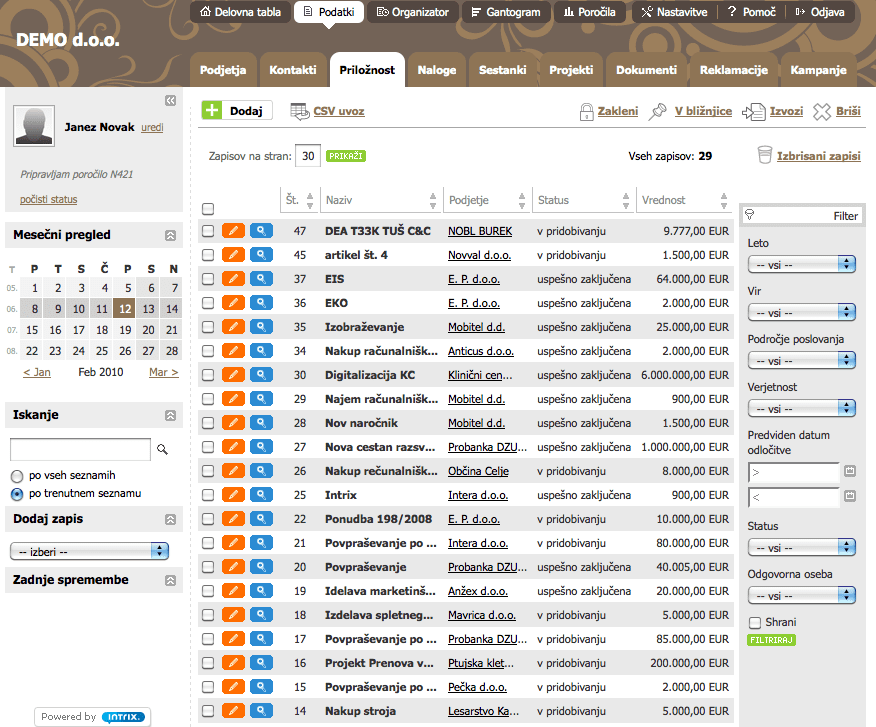The image size is (876, 727).
Task: Click the Zakleni padlock icon
Action: tap(586, 112)
